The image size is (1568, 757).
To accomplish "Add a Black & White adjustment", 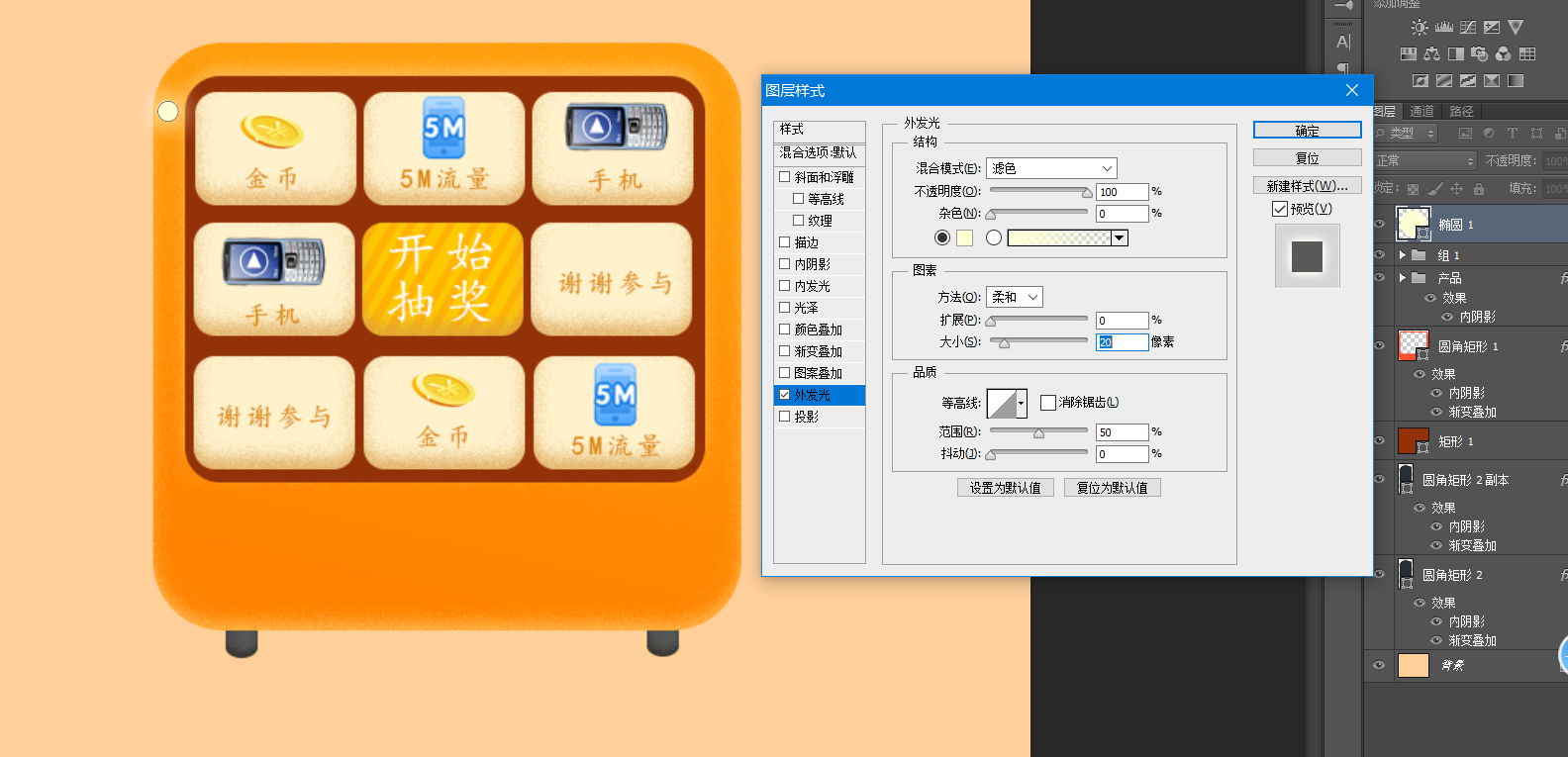I will point(1456,54).
